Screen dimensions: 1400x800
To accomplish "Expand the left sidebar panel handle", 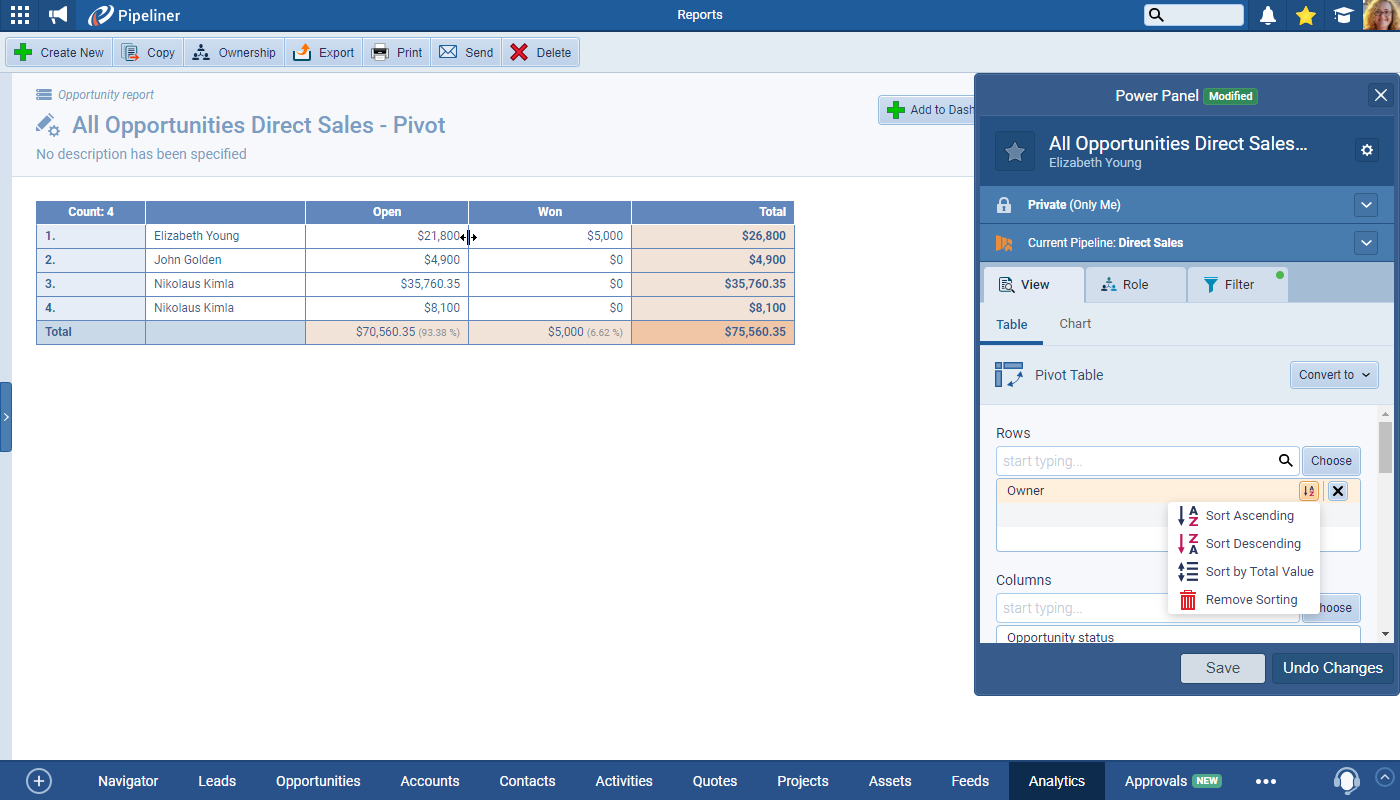I will (6, 416).
